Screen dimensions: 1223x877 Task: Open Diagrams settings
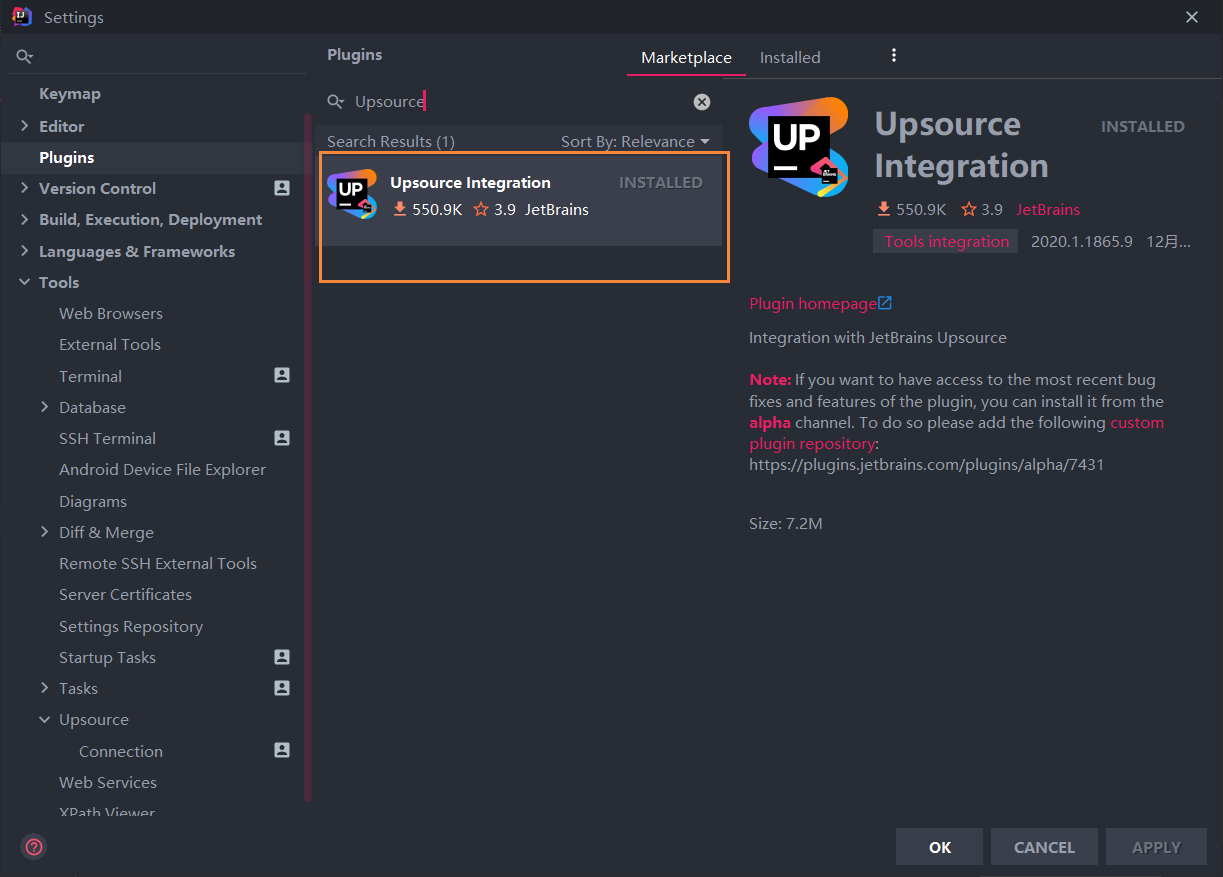93,501
